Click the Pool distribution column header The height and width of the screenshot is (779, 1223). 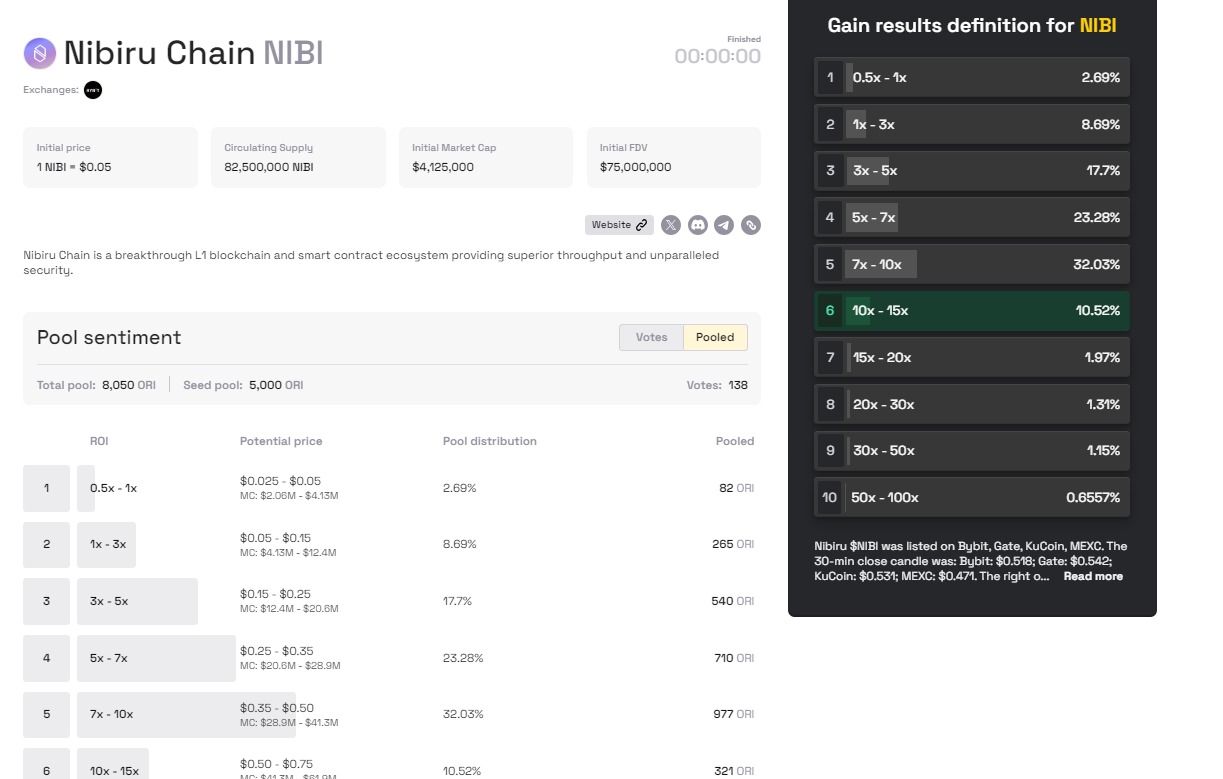click(490, 441)
